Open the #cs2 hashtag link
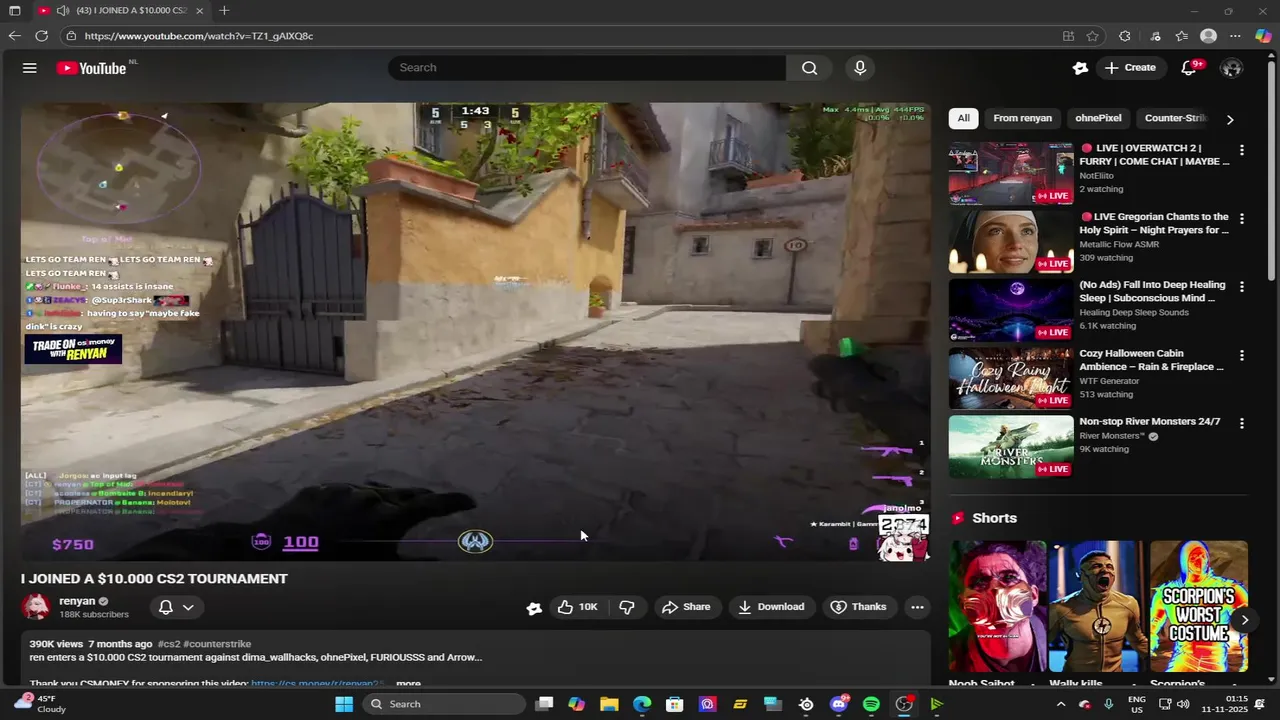Screen dimensions: 1280x720 pos(169,644)
